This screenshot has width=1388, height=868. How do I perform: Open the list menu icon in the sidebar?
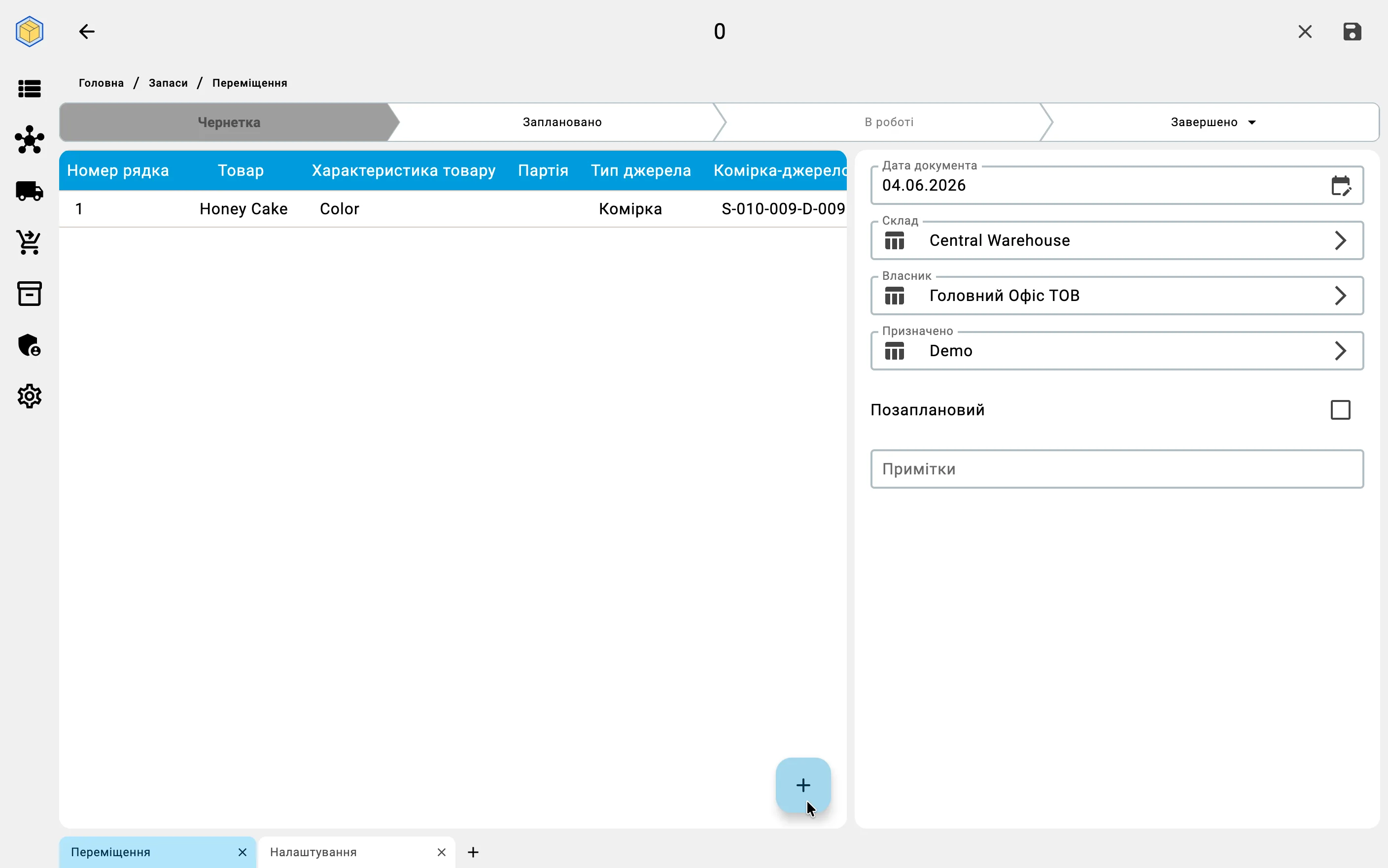(29, 88)
